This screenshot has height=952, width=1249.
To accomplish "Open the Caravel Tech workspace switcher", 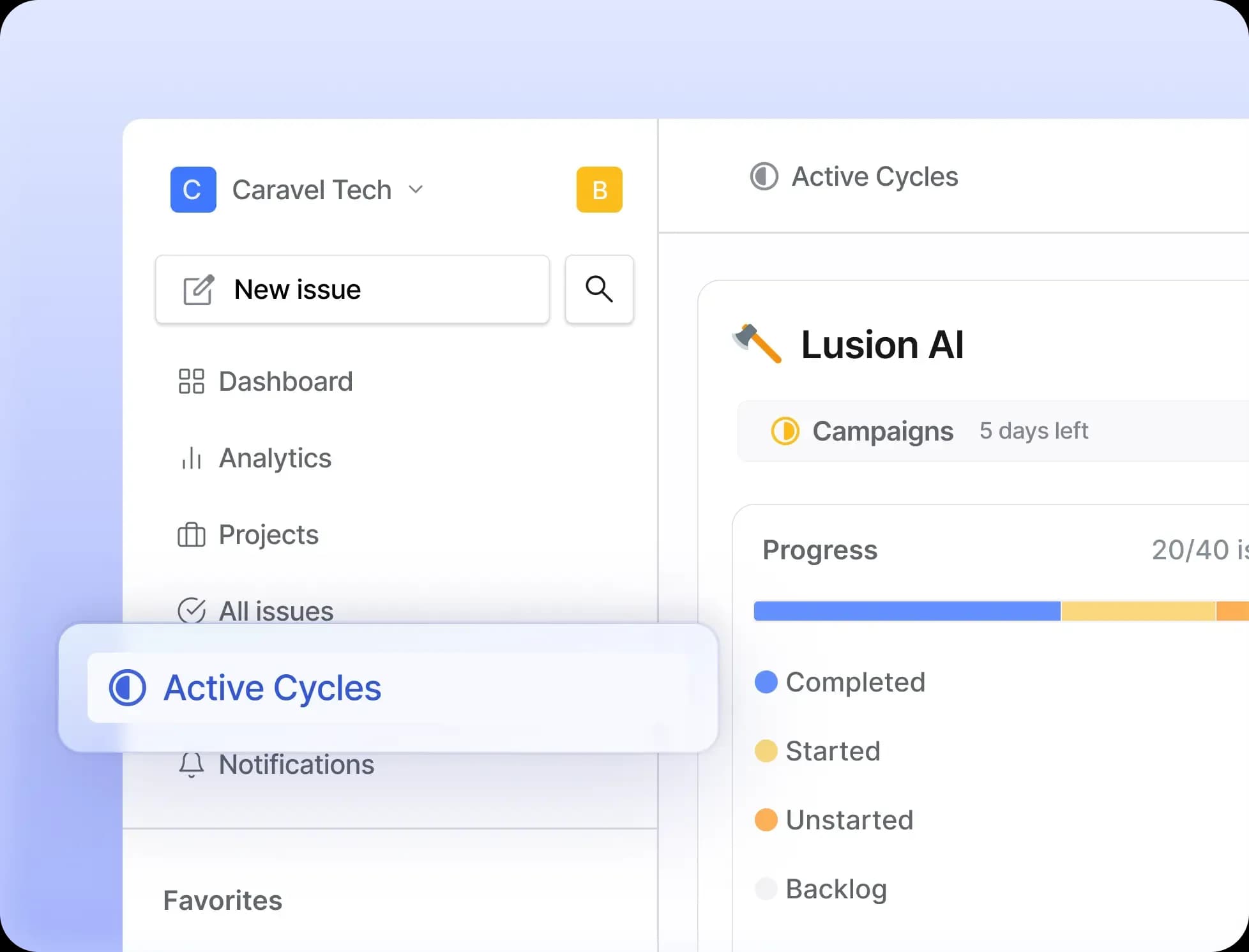I will click(x=312, y=190).
